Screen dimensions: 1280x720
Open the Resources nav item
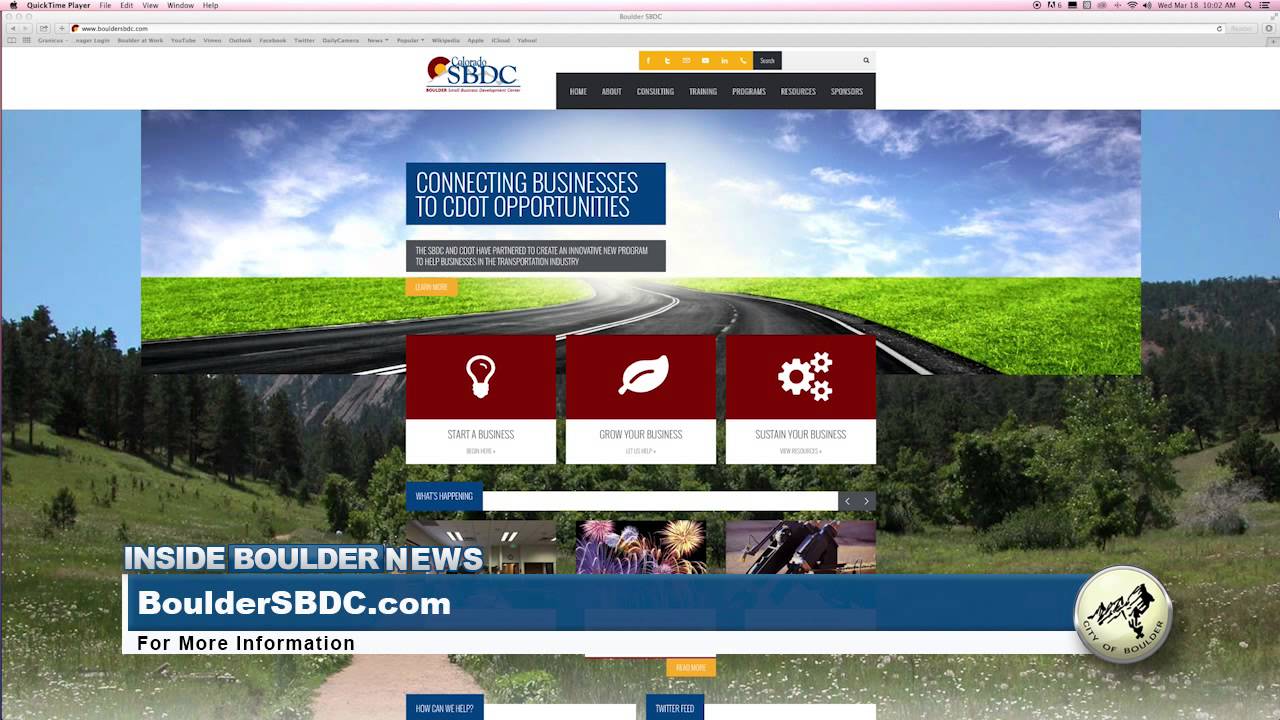tap(798, 91)
